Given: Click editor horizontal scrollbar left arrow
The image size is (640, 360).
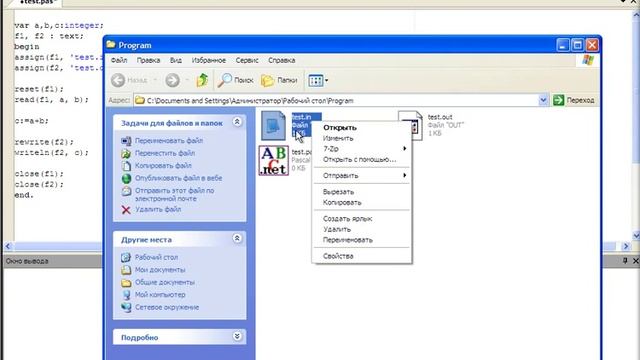Looking at the screenshot, I should [x=8, y=246].
